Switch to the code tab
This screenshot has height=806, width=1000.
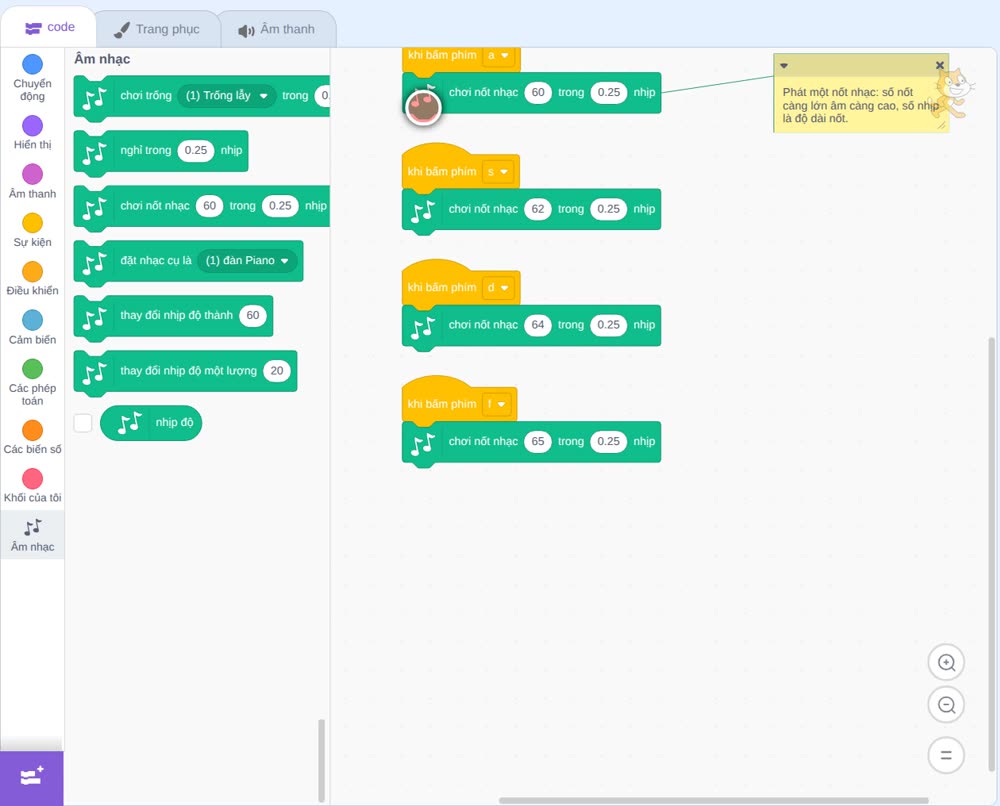coord(49,27)
